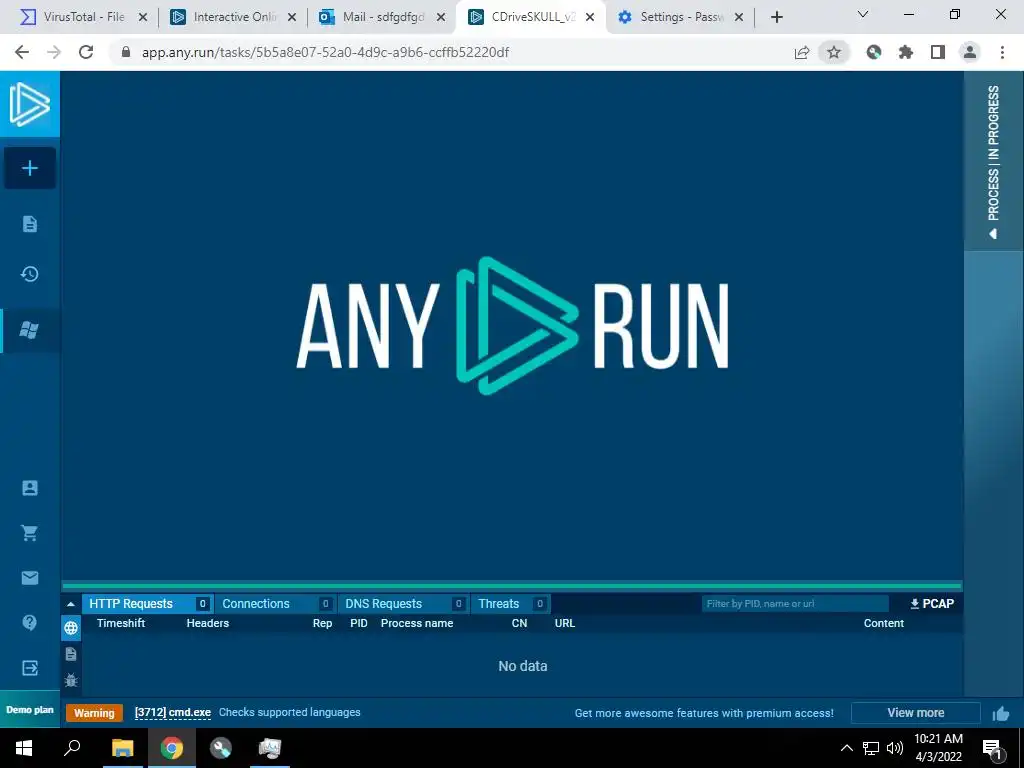Open the tab search dropdown chevron

(863, 14)
